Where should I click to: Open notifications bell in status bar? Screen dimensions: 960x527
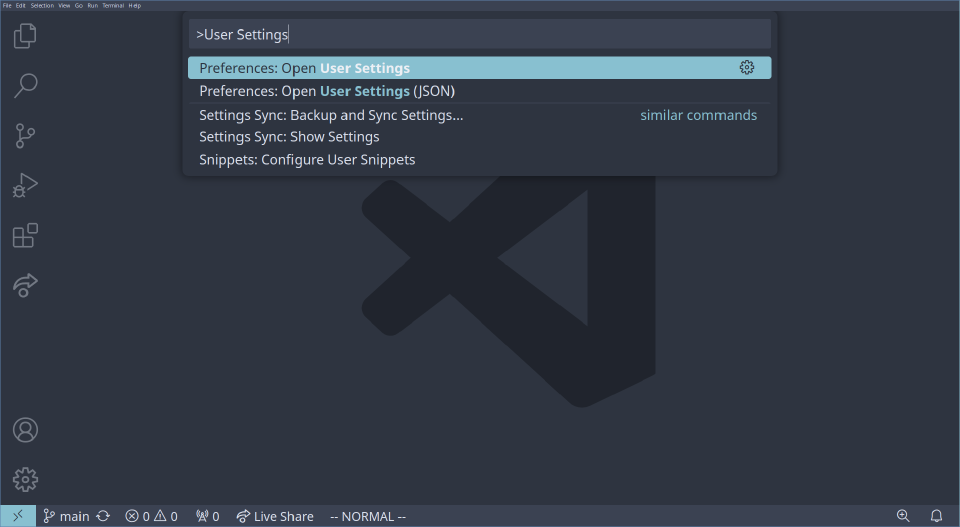pos(936,516)
